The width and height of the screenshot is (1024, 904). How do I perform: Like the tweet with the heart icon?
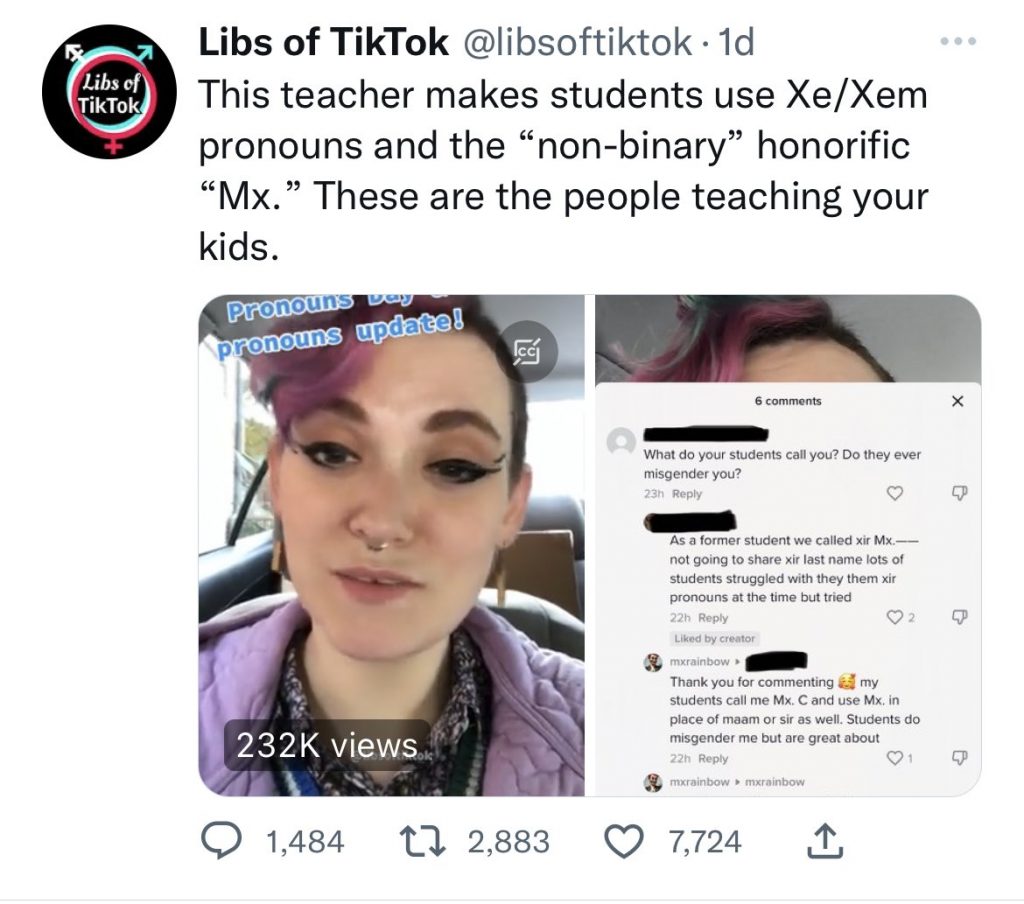coord(624,841)
